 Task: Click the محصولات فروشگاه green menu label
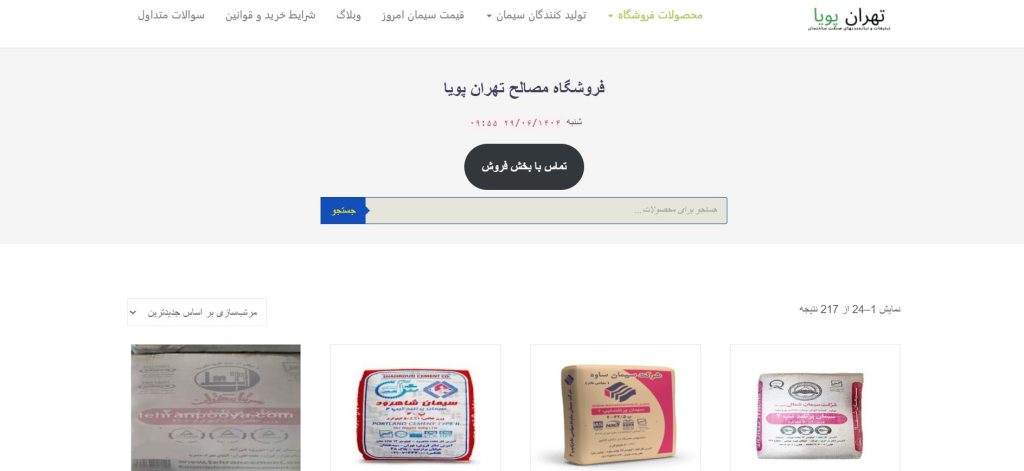click(660, 16)
